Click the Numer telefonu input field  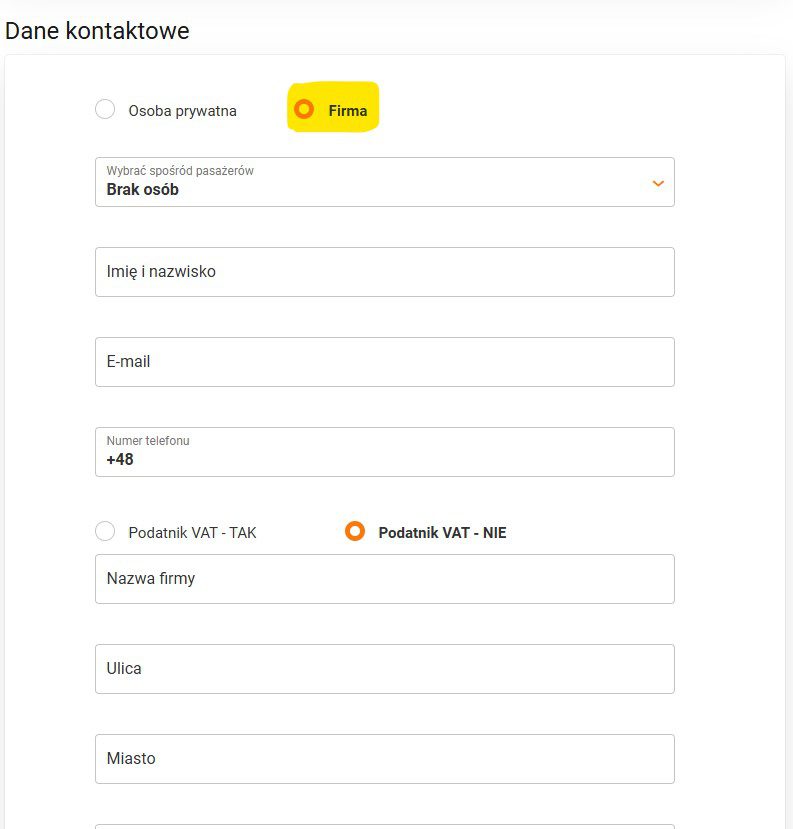384,452
